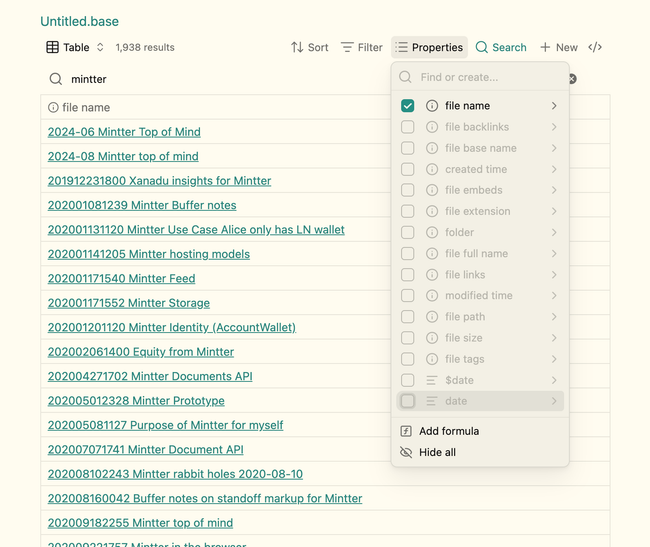
Task: Open 202008102243 Mintter rabbit holes 2020-08-10
Action: (175, 474)
